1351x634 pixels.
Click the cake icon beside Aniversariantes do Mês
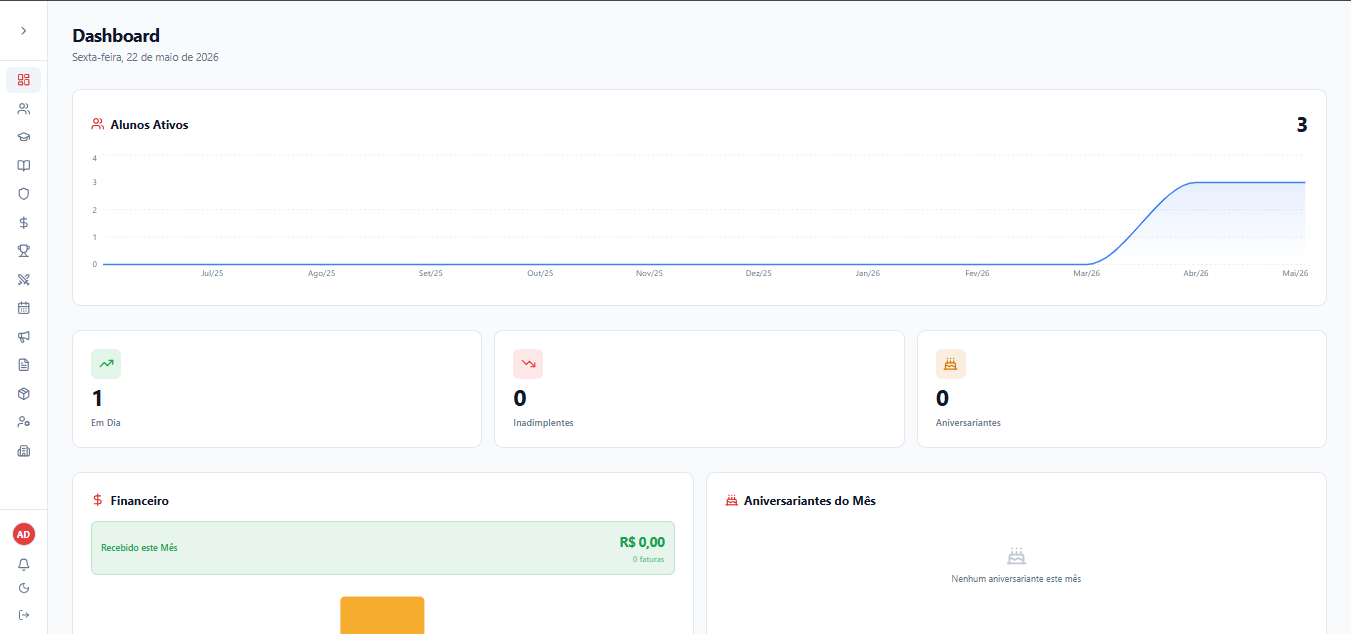tap(731, 500)
